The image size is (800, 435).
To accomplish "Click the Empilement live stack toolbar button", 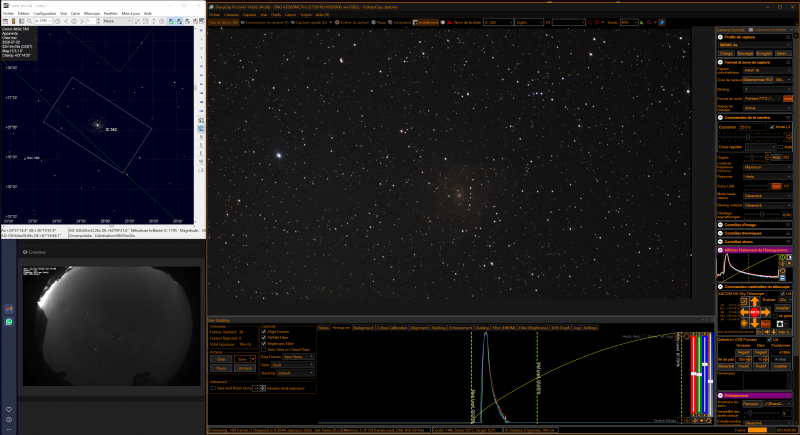I will (x=426, y=22).
